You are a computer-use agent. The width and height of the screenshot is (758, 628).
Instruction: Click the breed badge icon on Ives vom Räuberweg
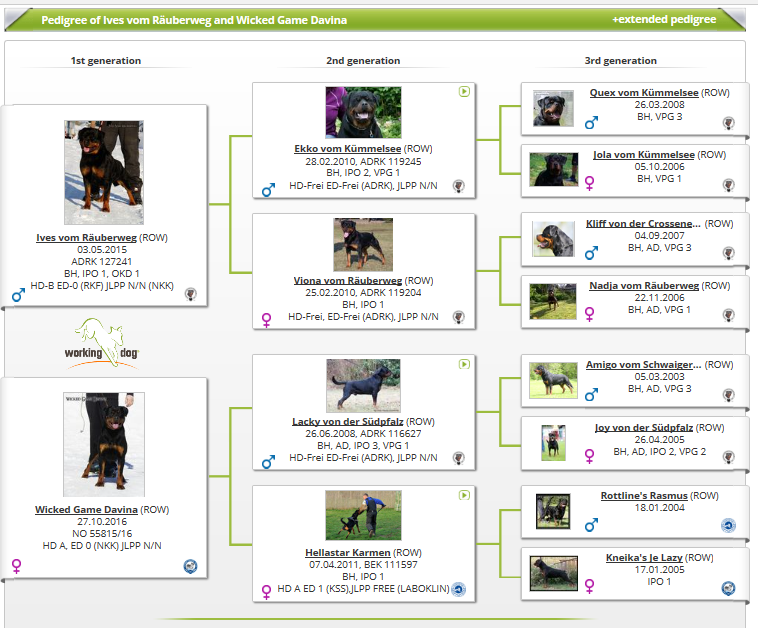(x=191, y=294)
